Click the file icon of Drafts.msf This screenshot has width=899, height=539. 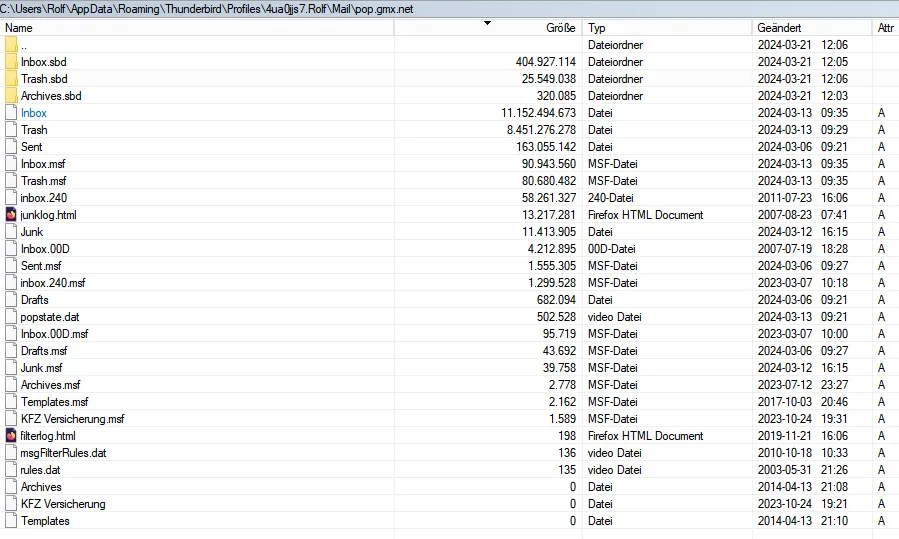11,351
